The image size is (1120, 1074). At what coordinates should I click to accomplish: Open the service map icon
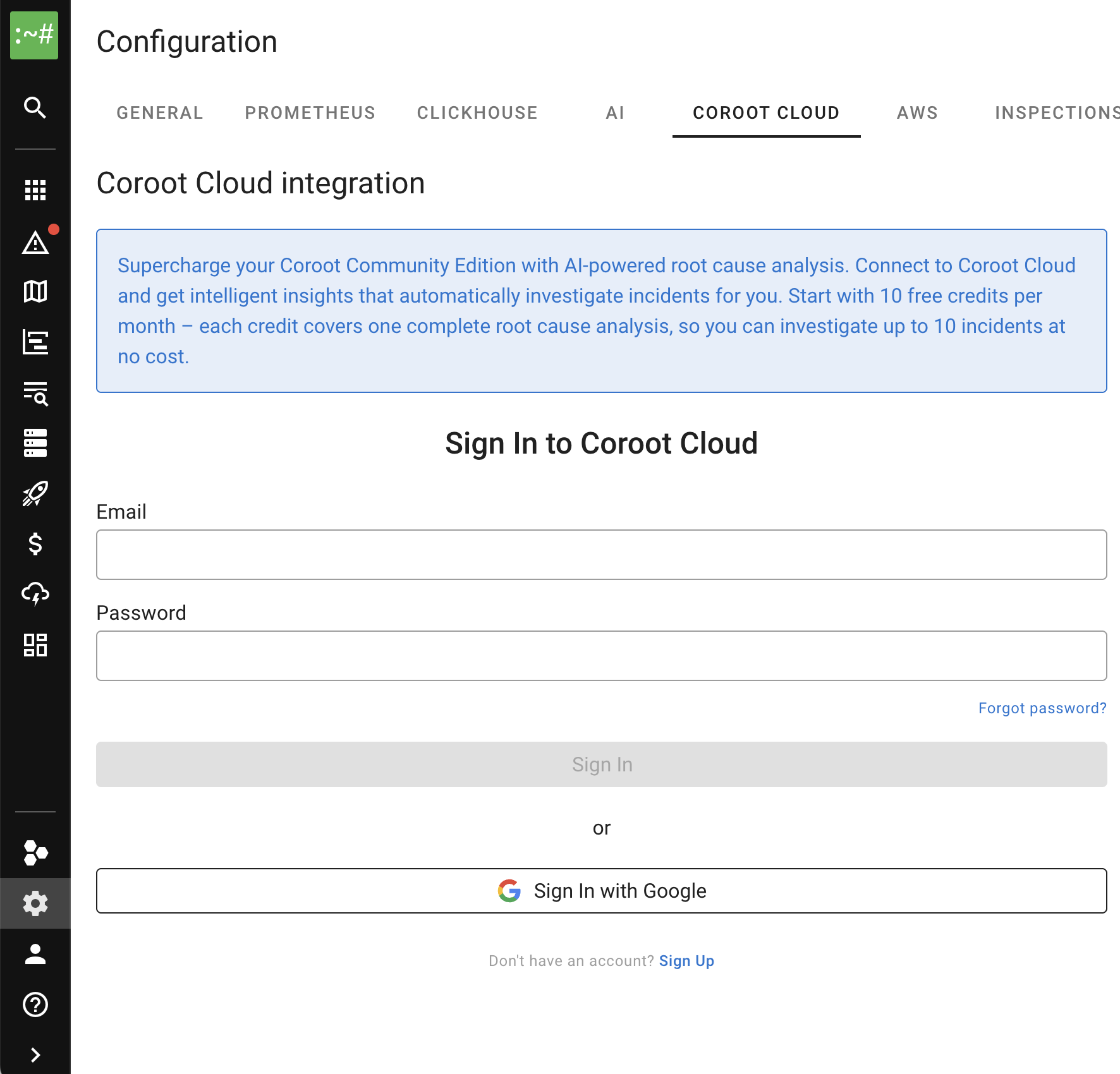pos(35,291)
